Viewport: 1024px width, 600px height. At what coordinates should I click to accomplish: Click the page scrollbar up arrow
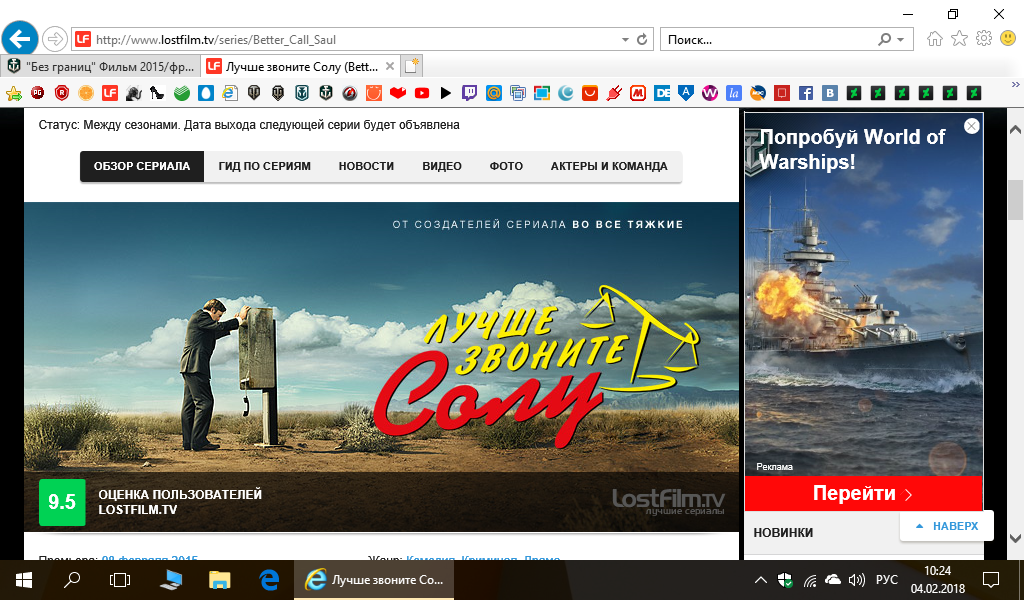tap(1016, 129)
